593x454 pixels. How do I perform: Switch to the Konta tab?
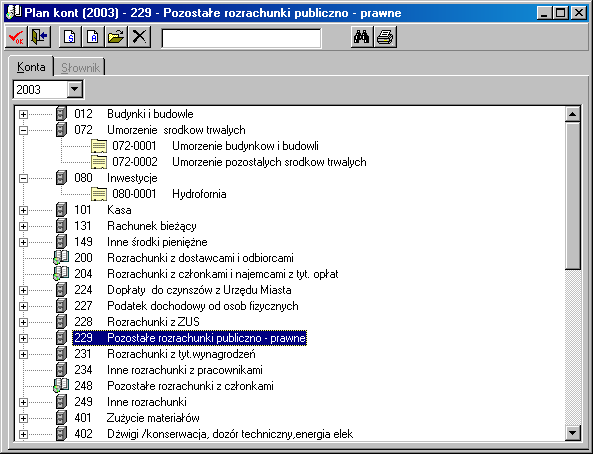point(31,67)
